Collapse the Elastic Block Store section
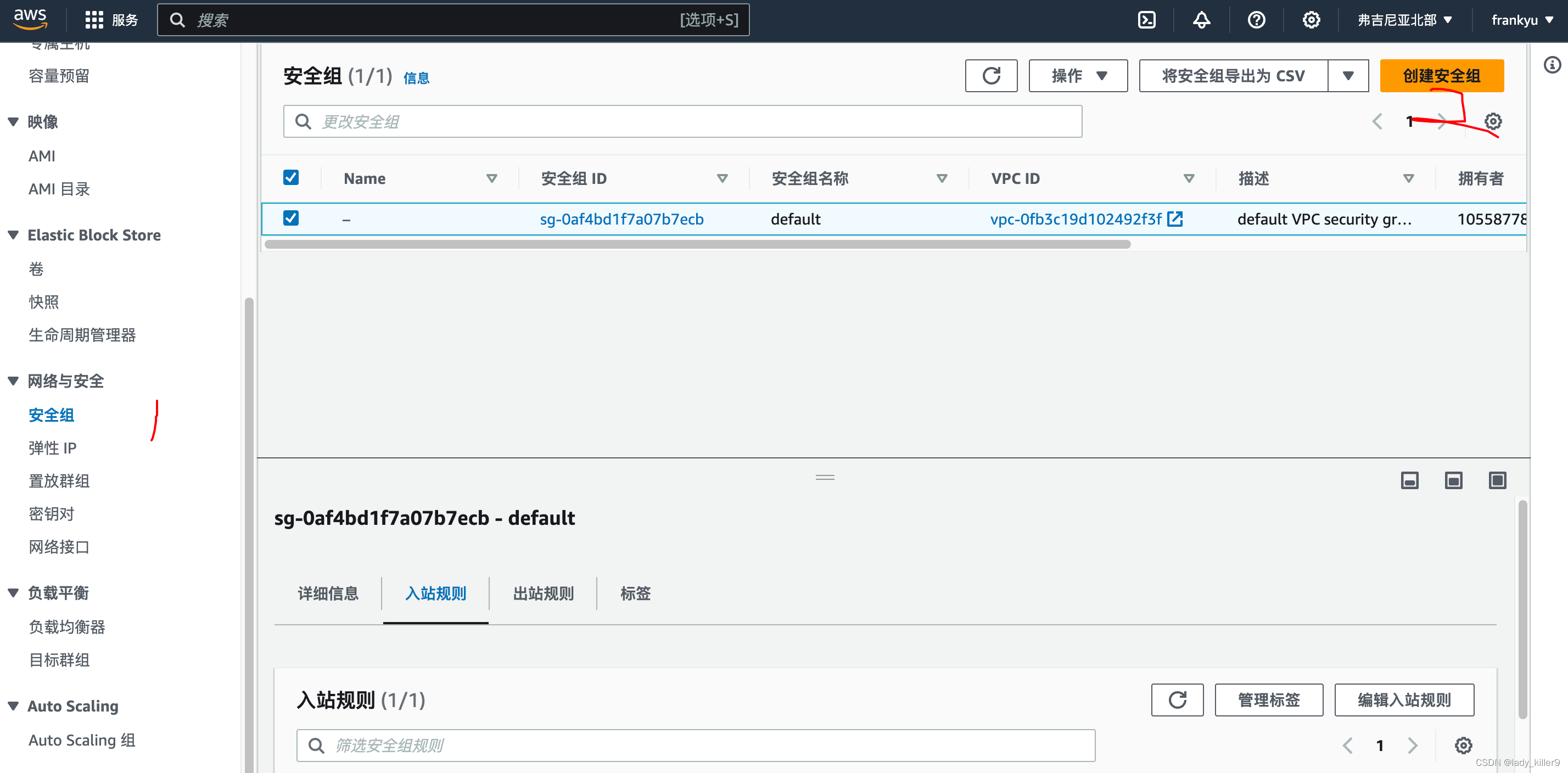 [13, 235]
